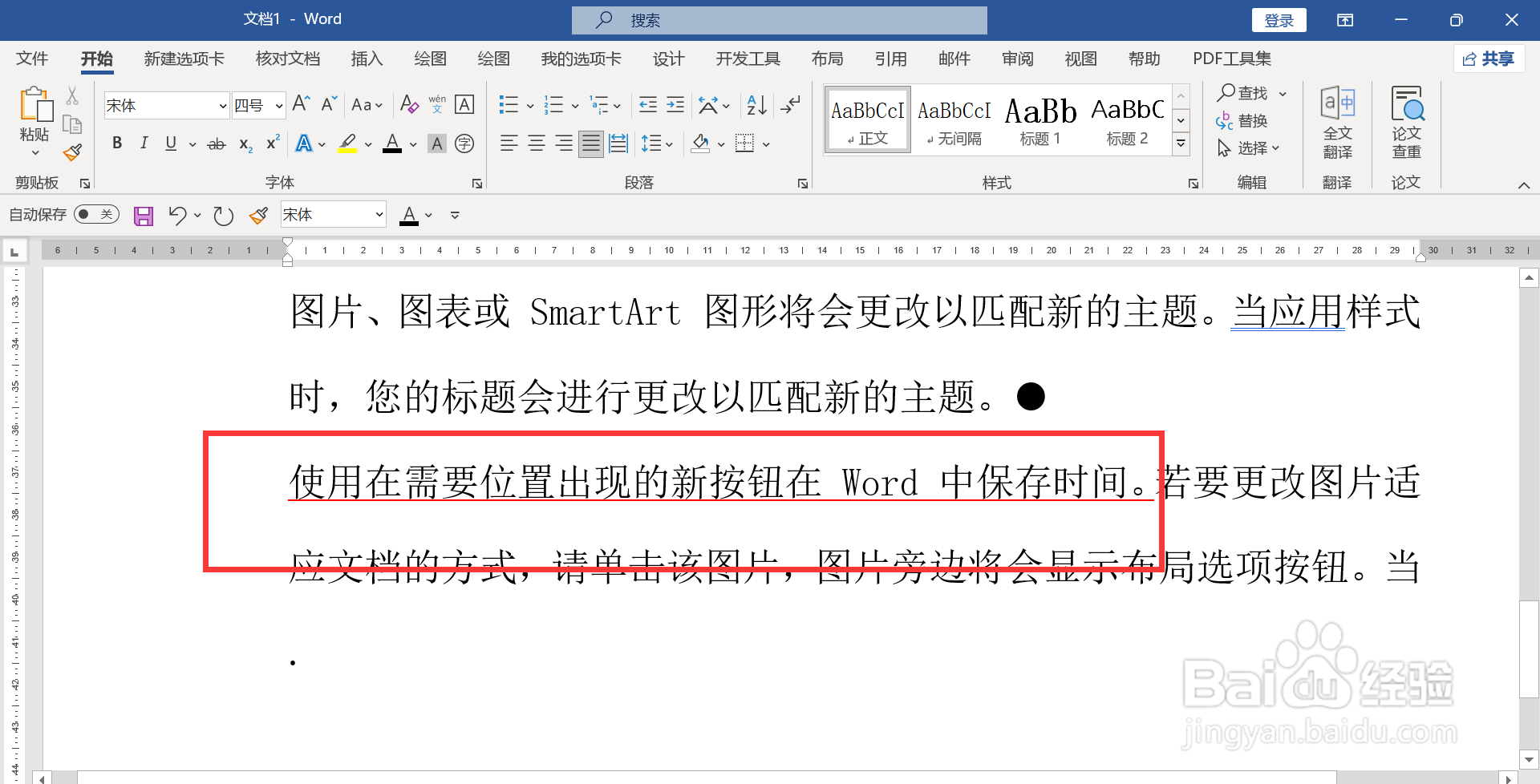Open phonetic guide (wén) tool

pyautogui.click(x=437, y=104)
